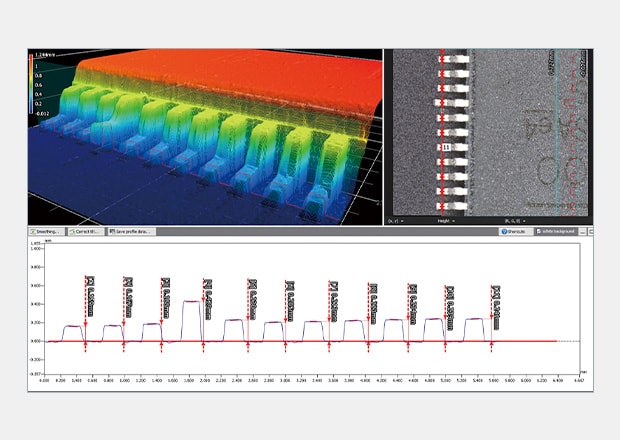Click the red baseline on profile graph
The width and height of the screenshot is (620, 440).
tap(300, 341)
